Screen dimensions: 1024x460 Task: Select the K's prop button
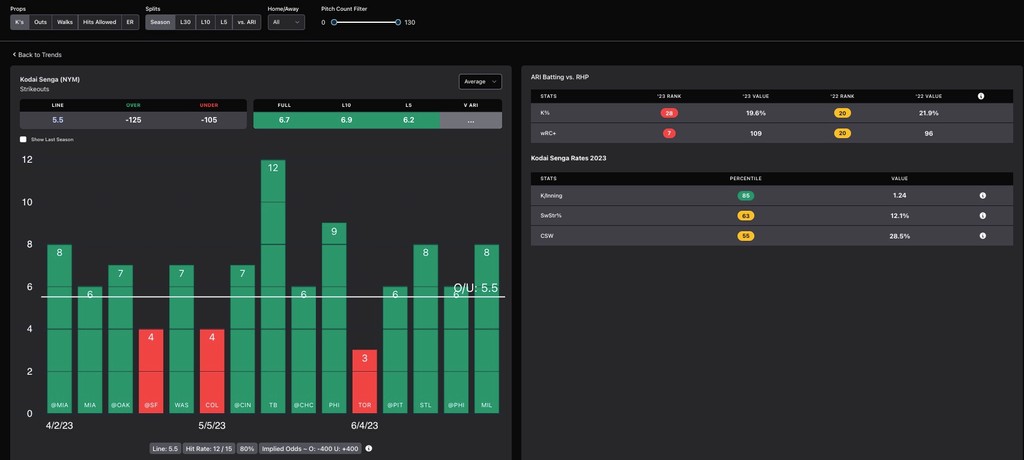click(x=20, y=22)
